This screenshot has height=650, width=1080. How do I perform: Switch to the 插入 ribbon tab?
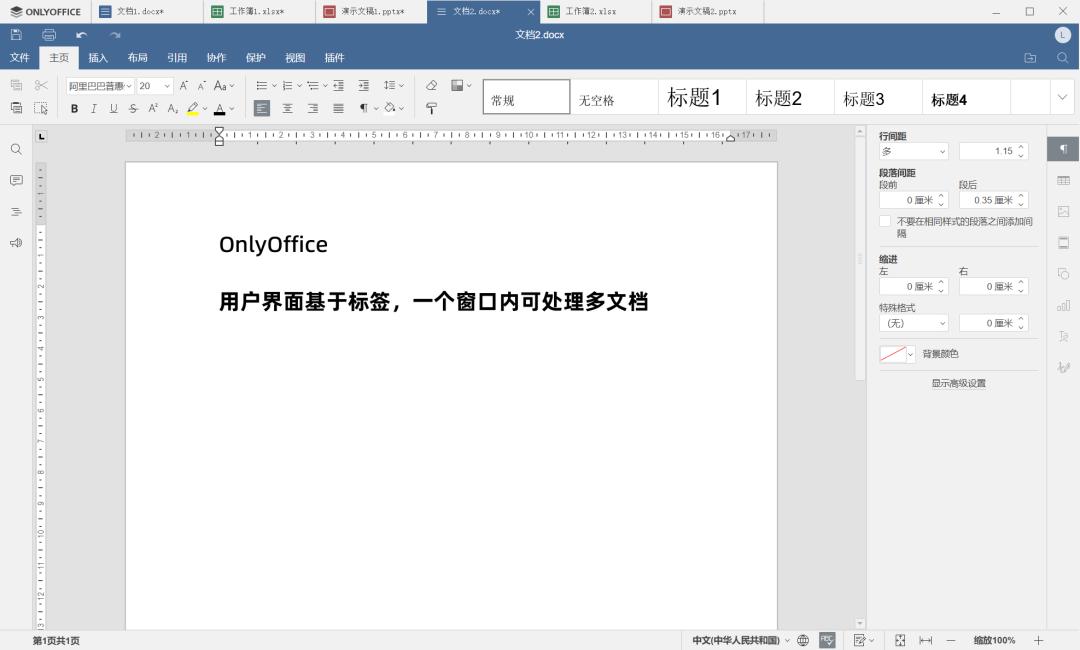(x=97, y=57)
